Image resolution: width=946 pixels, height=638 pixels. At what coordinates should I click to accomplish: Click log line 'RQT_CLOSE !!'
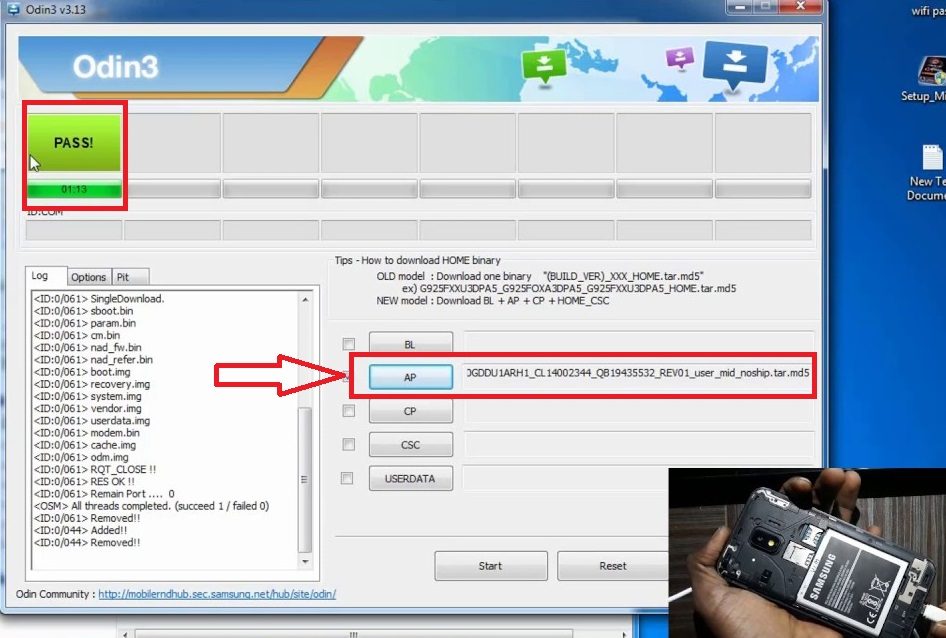[x=95, y=469]
